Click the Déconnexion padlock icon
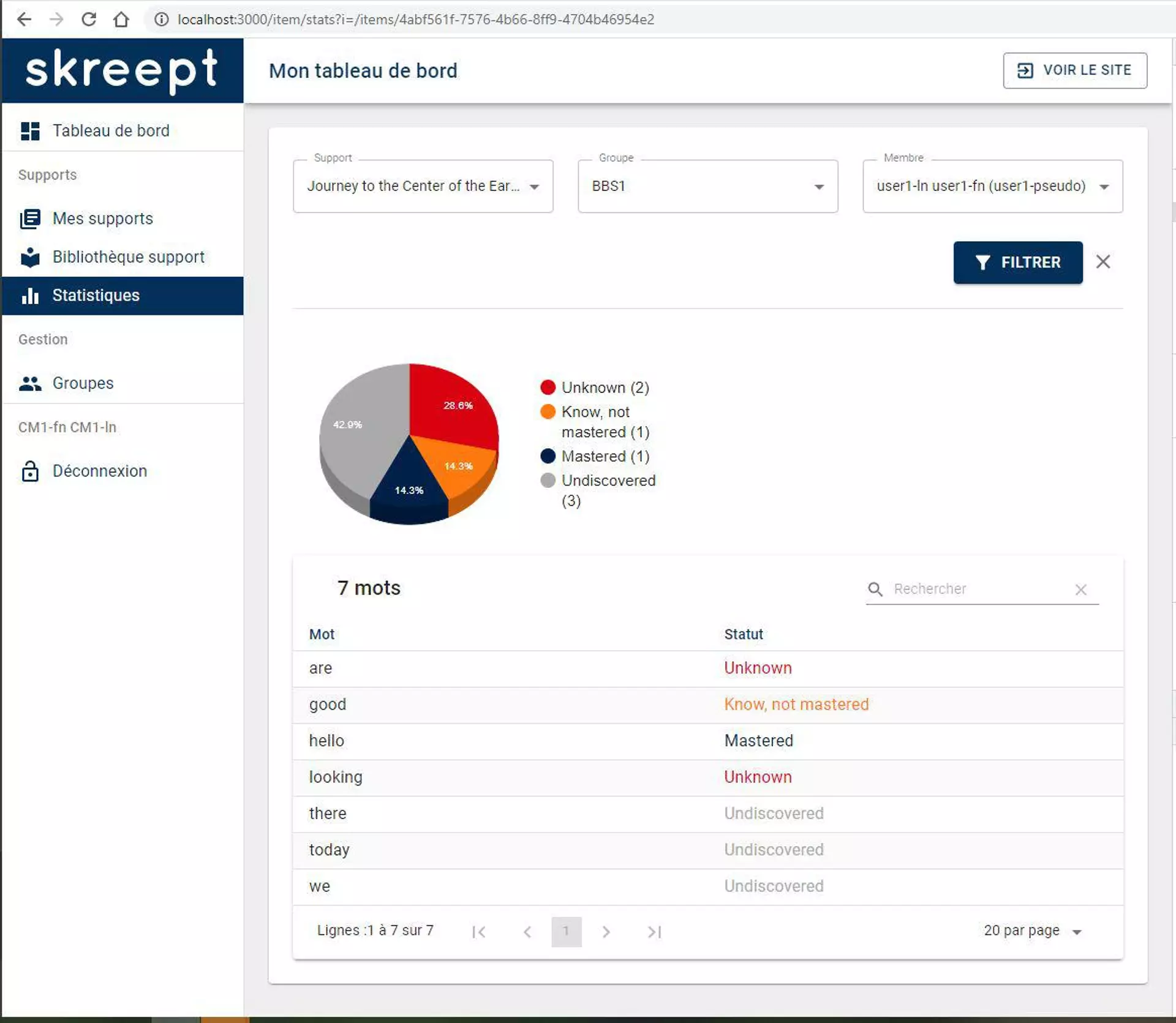 tap(30, 471)
